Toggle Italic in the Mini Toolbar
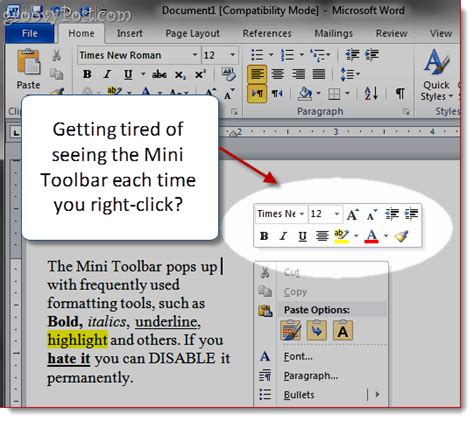This screenshot has width=474, height=421. point(283,236)
